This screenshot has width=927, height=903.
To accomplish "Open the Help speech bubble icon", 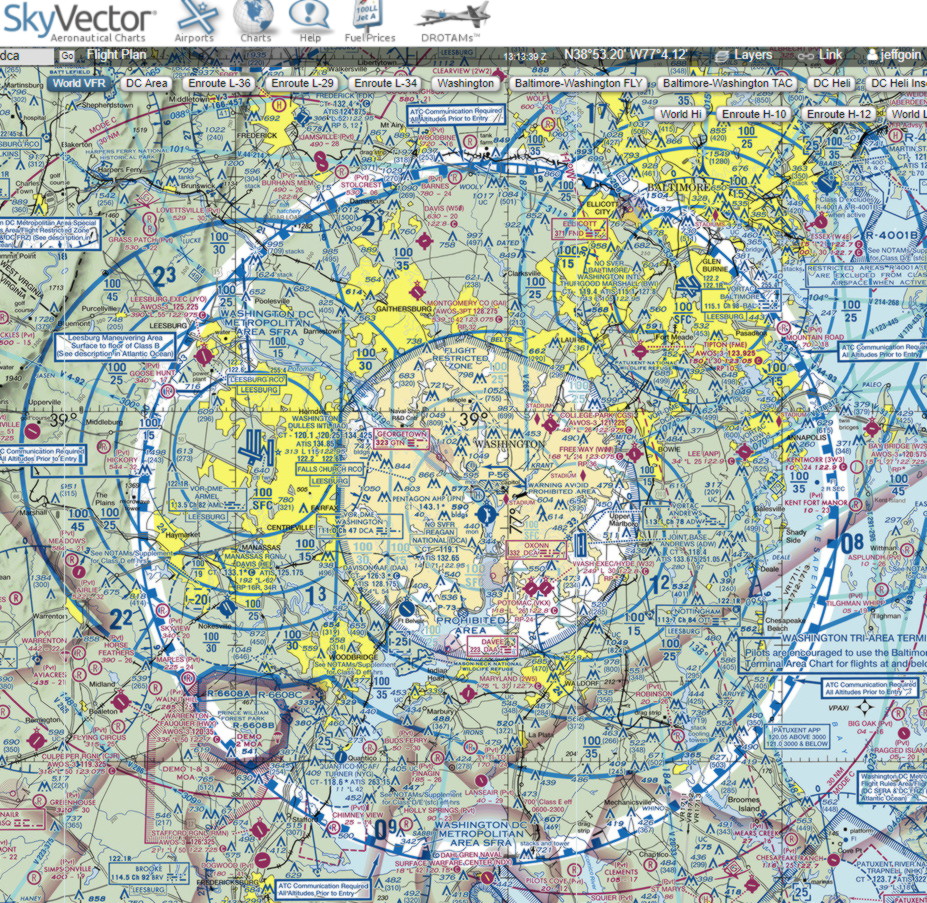I will tap(309, 20).
